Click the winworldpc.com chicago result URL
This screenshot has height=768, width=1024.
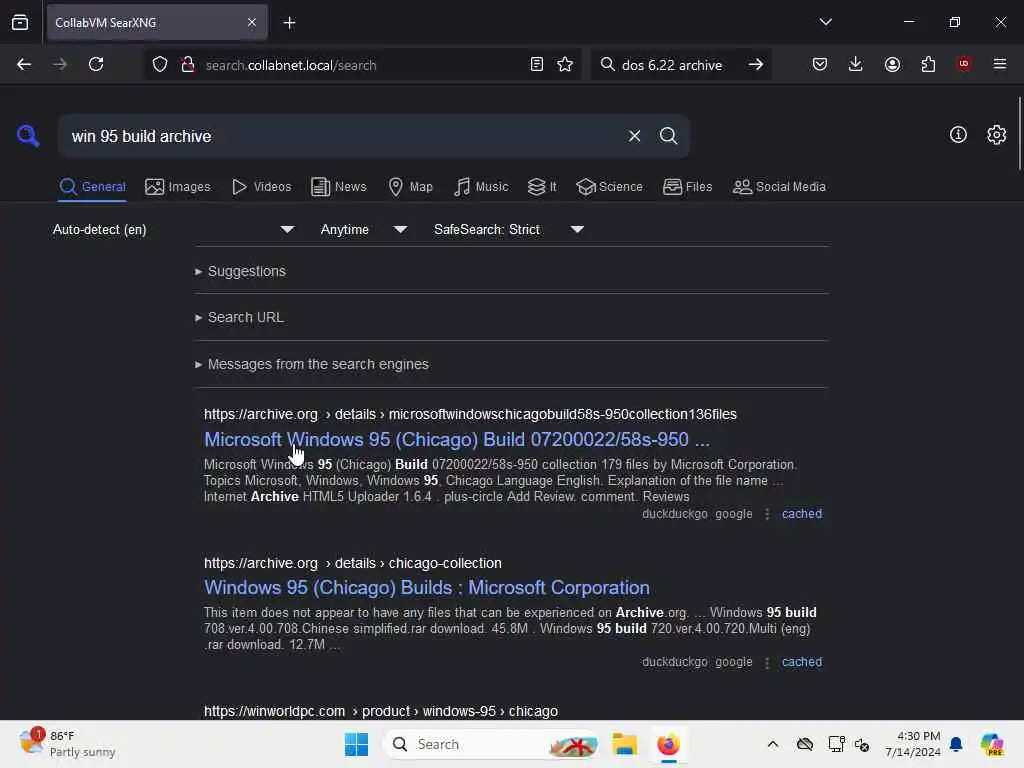tap(381, 711)
